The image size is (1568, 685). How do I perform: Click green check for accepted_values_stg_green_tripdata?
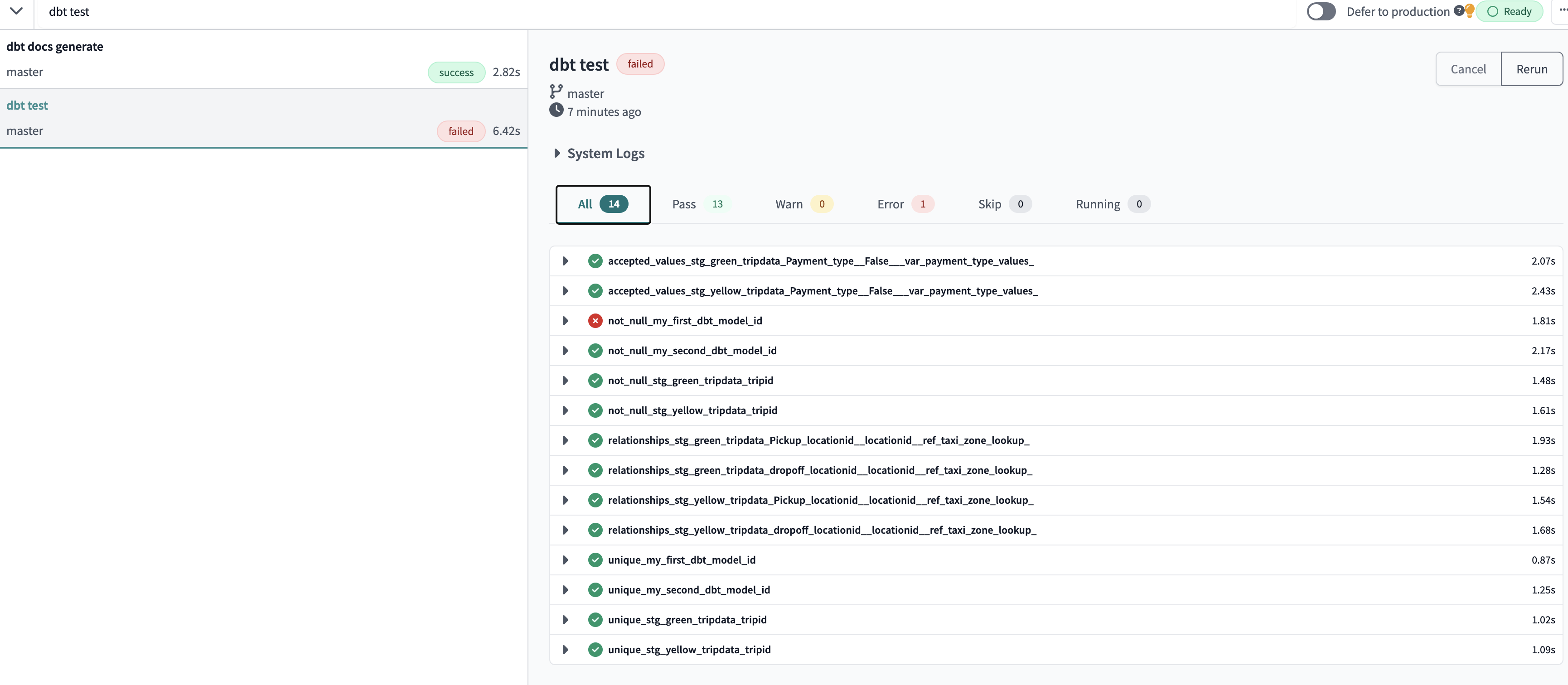(x=595, y=261)
